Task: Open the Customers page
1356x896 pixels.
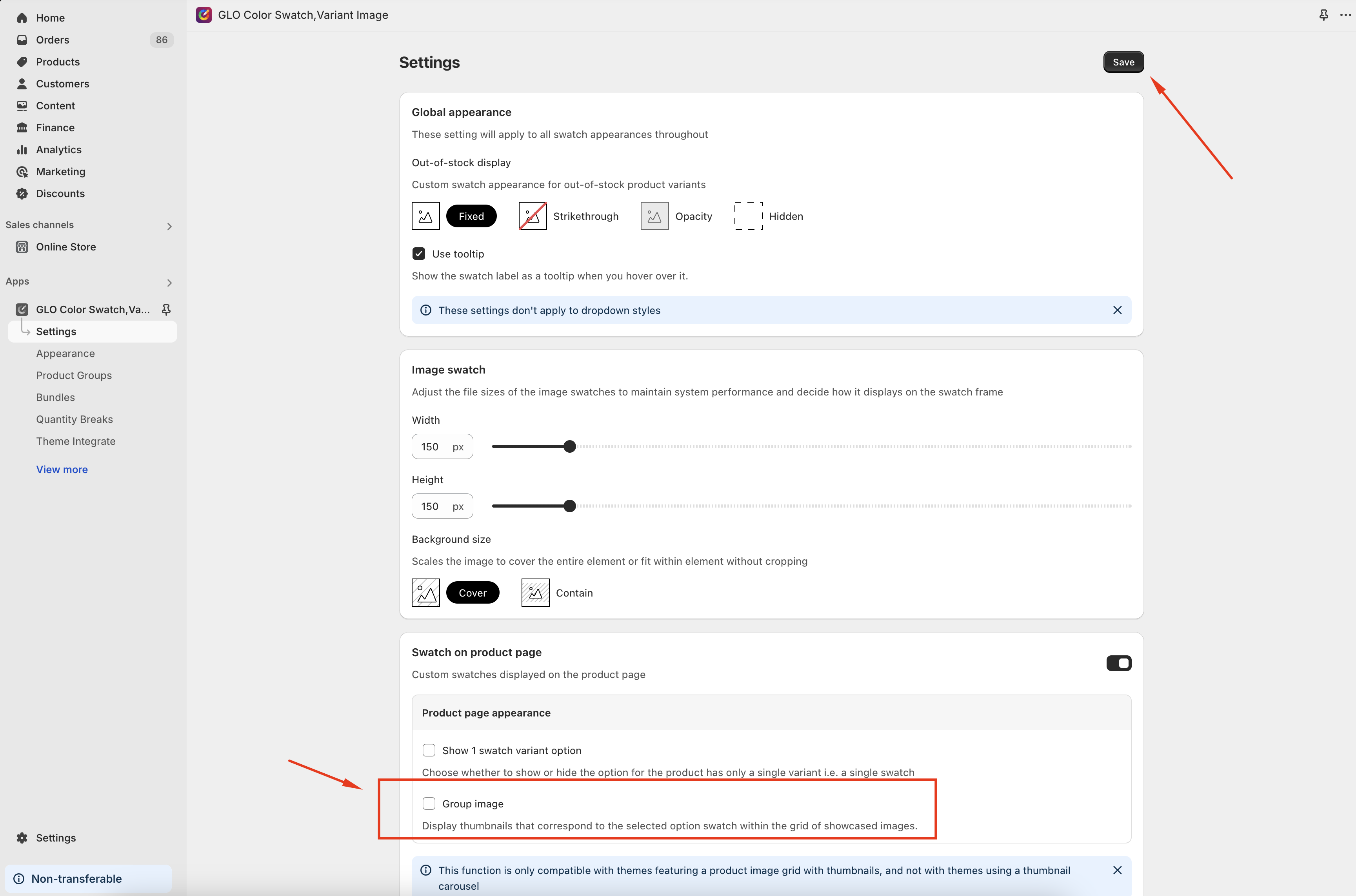Action: [62, 84]
